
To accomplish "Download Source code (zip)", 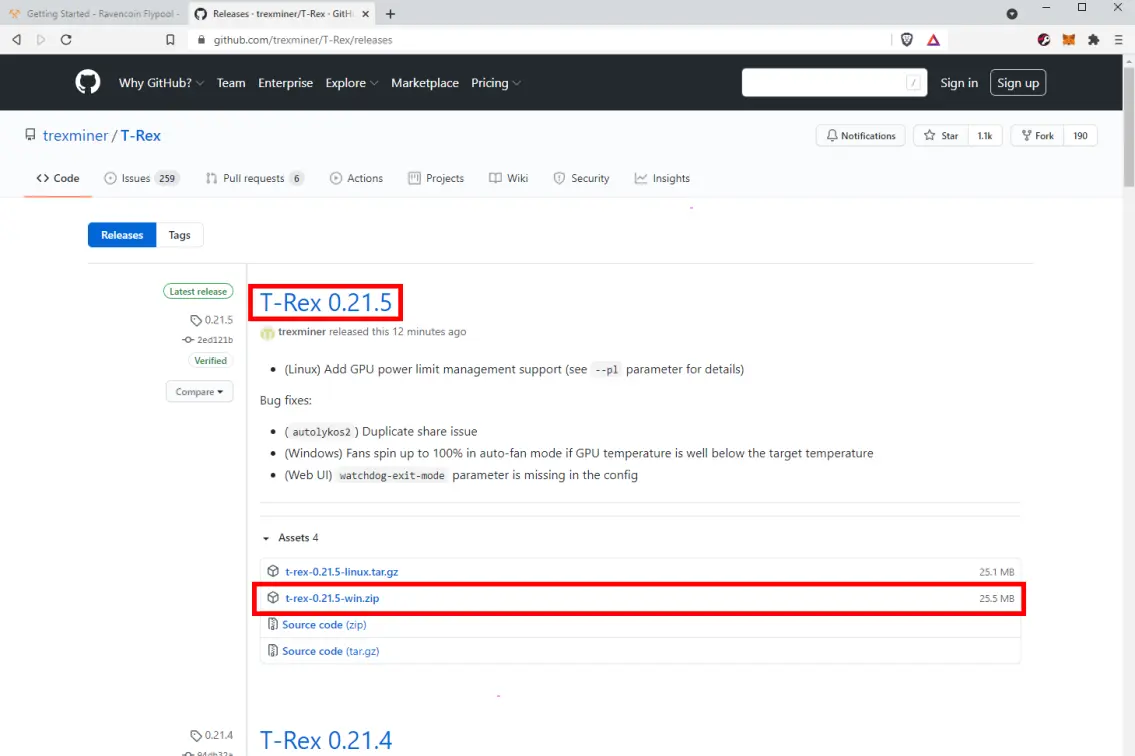I will (x=324, y=624).
